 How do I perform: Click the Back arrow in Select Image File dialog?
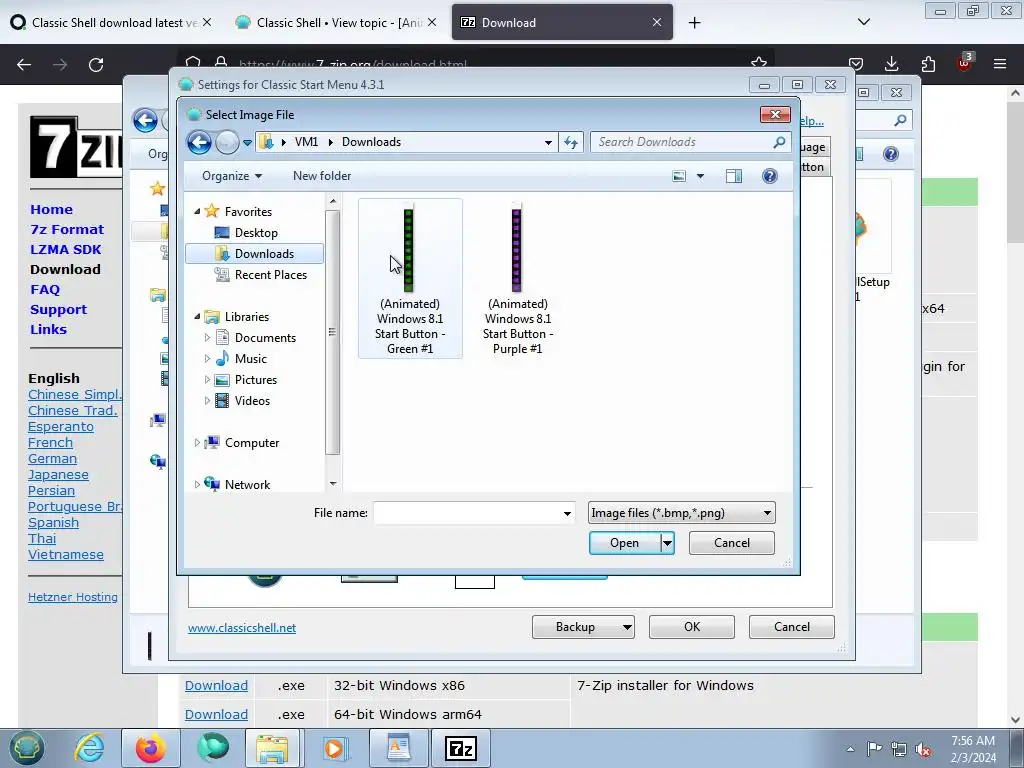coord(199,142)
